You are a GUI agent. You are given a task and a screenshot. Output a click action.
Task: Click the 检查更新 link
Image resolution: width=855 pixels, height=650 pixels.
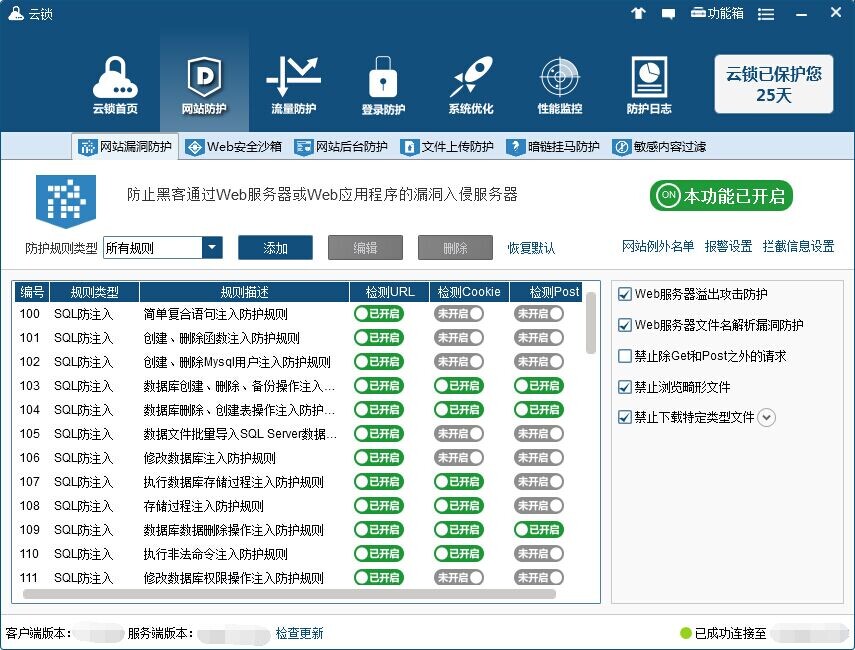point(299,633)
